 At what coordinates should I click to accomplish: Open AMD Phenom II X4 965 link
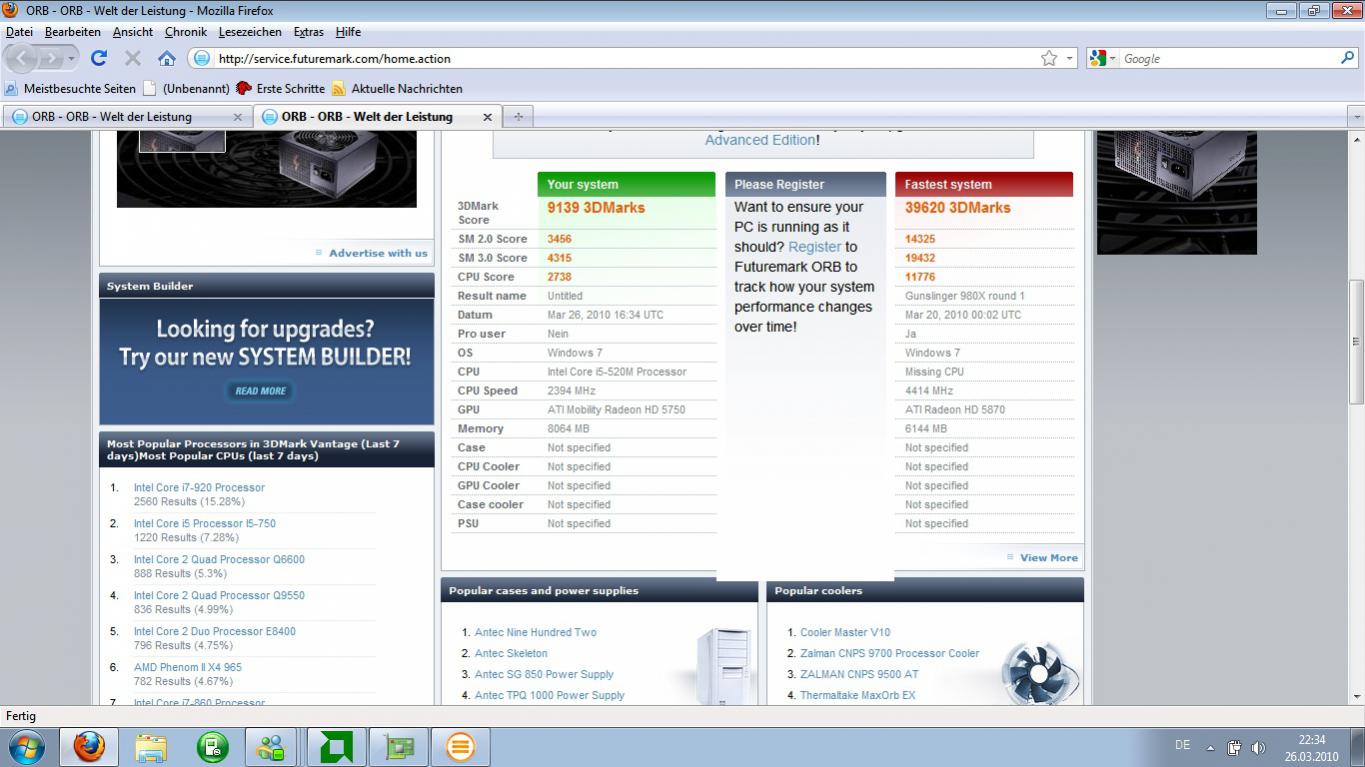(x=188, y=668)
